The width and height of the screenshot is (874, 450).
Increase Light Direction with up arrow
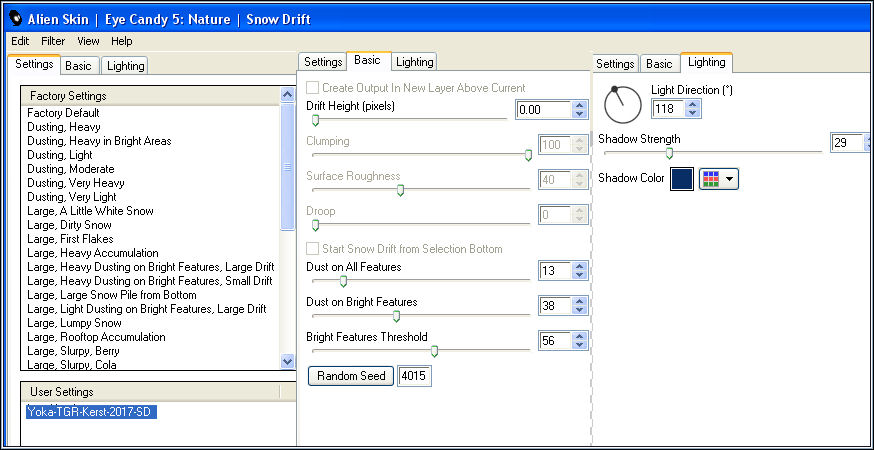692,104
